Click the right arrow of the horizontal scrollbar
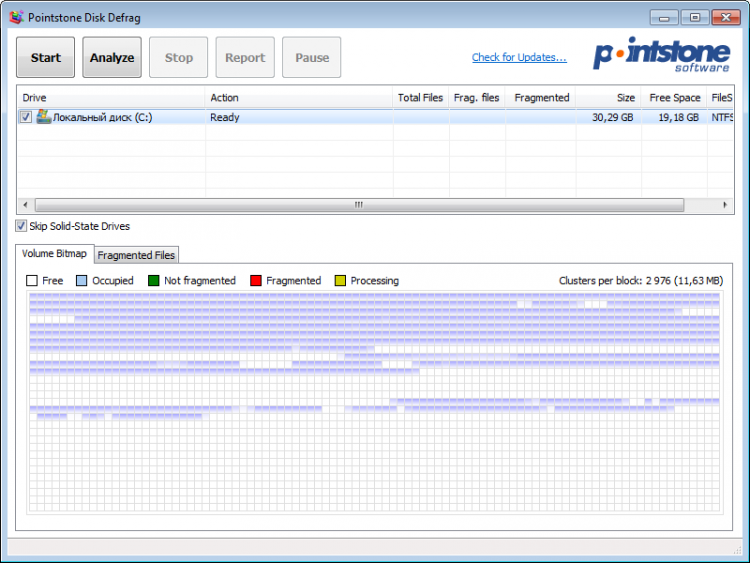Viewport: 750px width, 563px height. (x=725, y=205)
